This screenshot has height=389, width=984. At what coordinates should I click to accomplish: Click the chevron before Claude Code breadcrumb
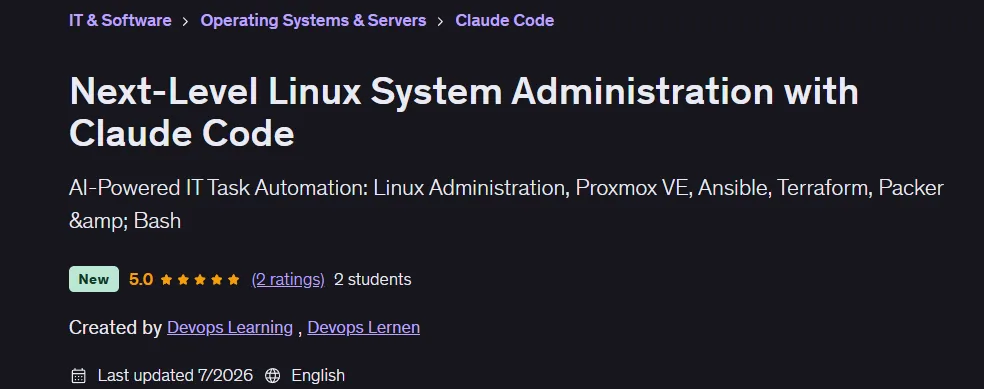[x=441, y=21]
